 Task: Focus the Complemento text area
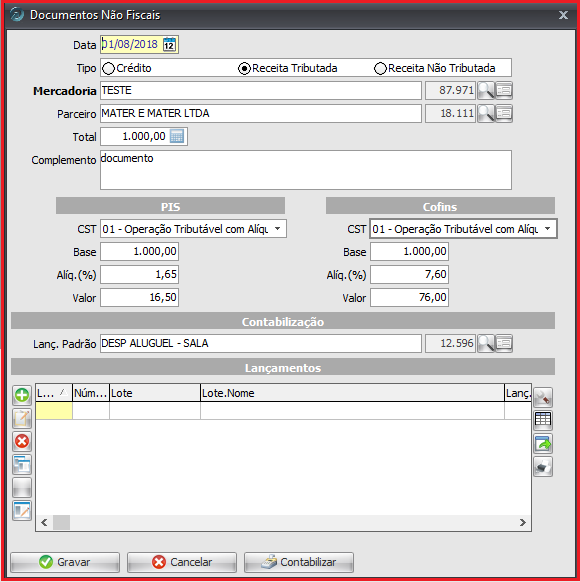pos(306,170)
